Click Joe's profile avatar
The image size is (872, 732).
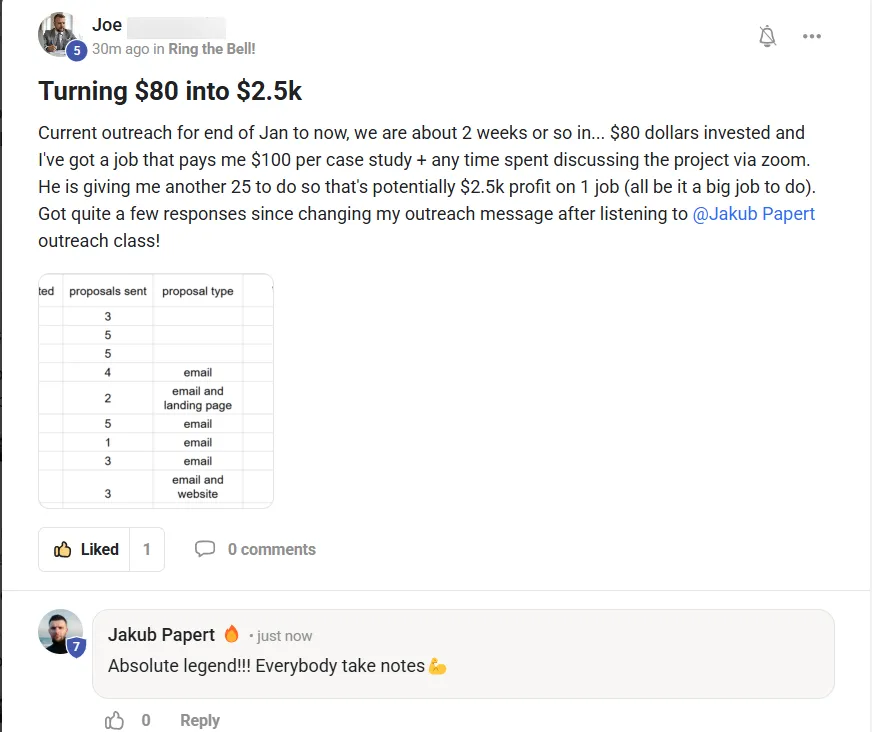[60, 34]
